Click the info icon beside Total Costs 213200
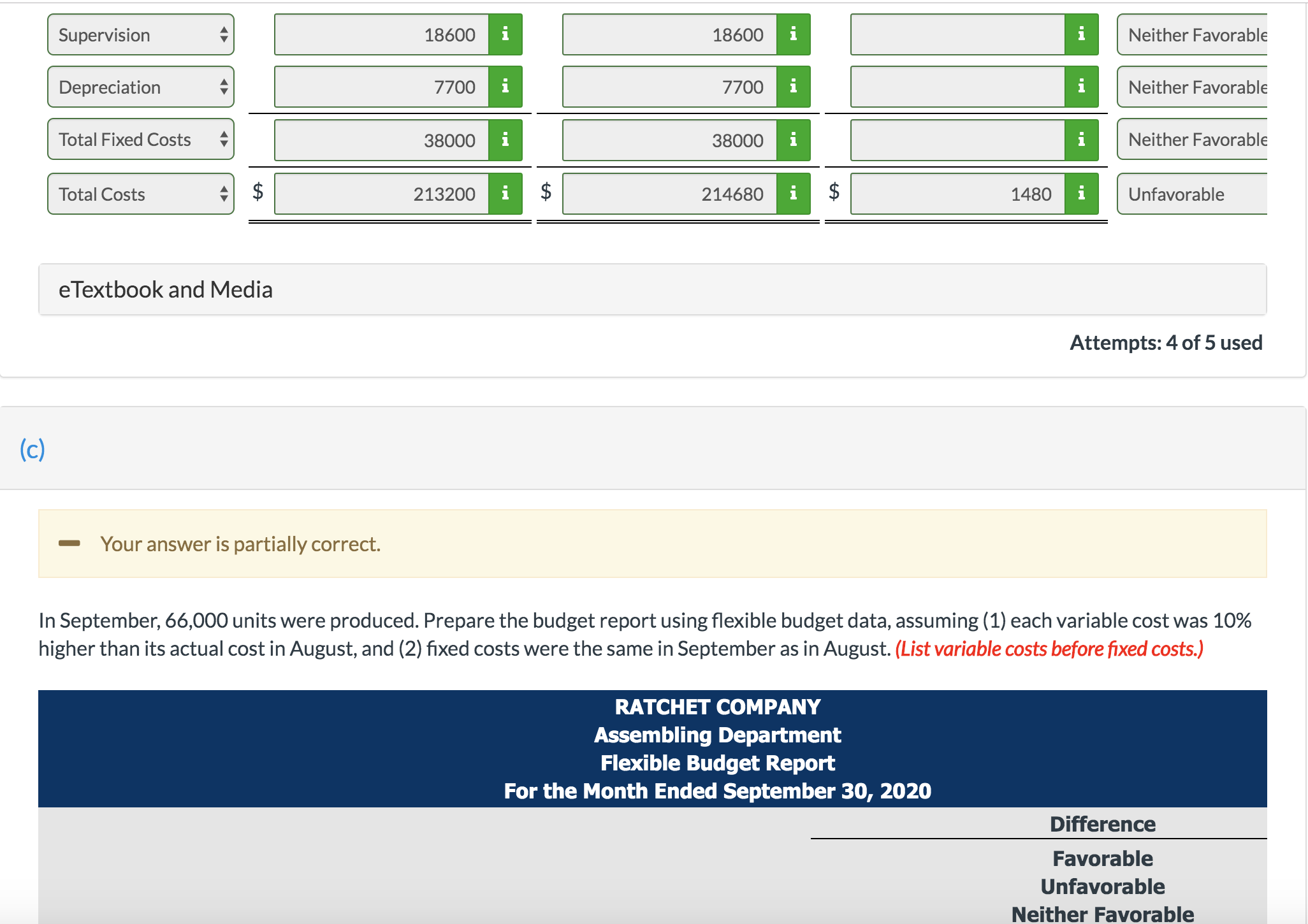Screen dimensions: 1308x924 (505, 193)
